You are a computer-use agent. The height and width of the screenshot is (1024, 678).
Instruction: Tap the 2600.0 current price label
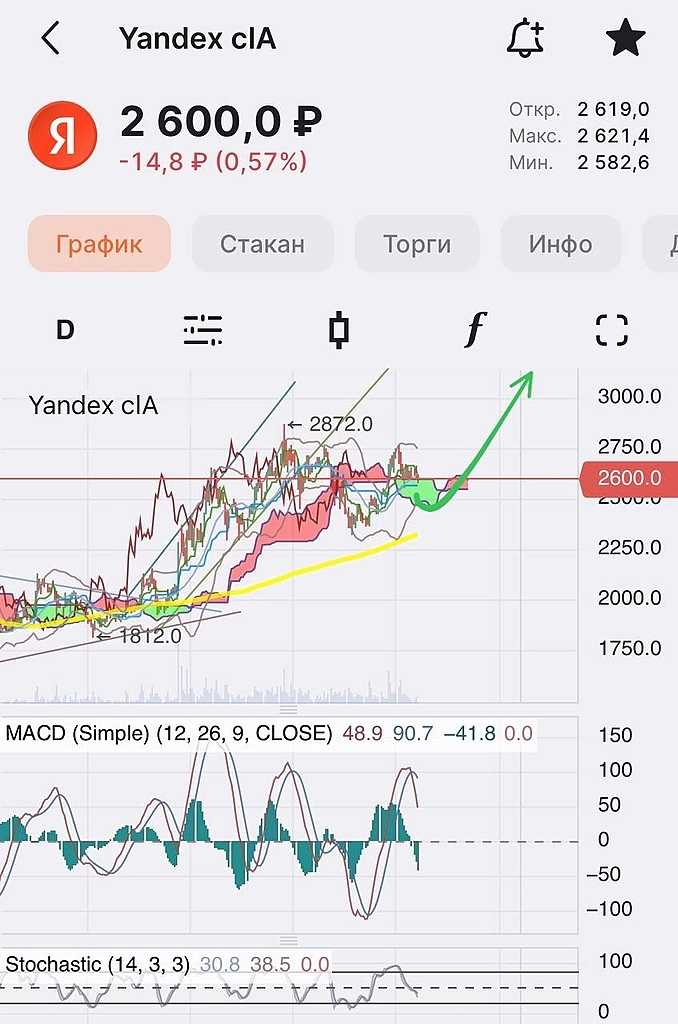[x=628, y=478]
